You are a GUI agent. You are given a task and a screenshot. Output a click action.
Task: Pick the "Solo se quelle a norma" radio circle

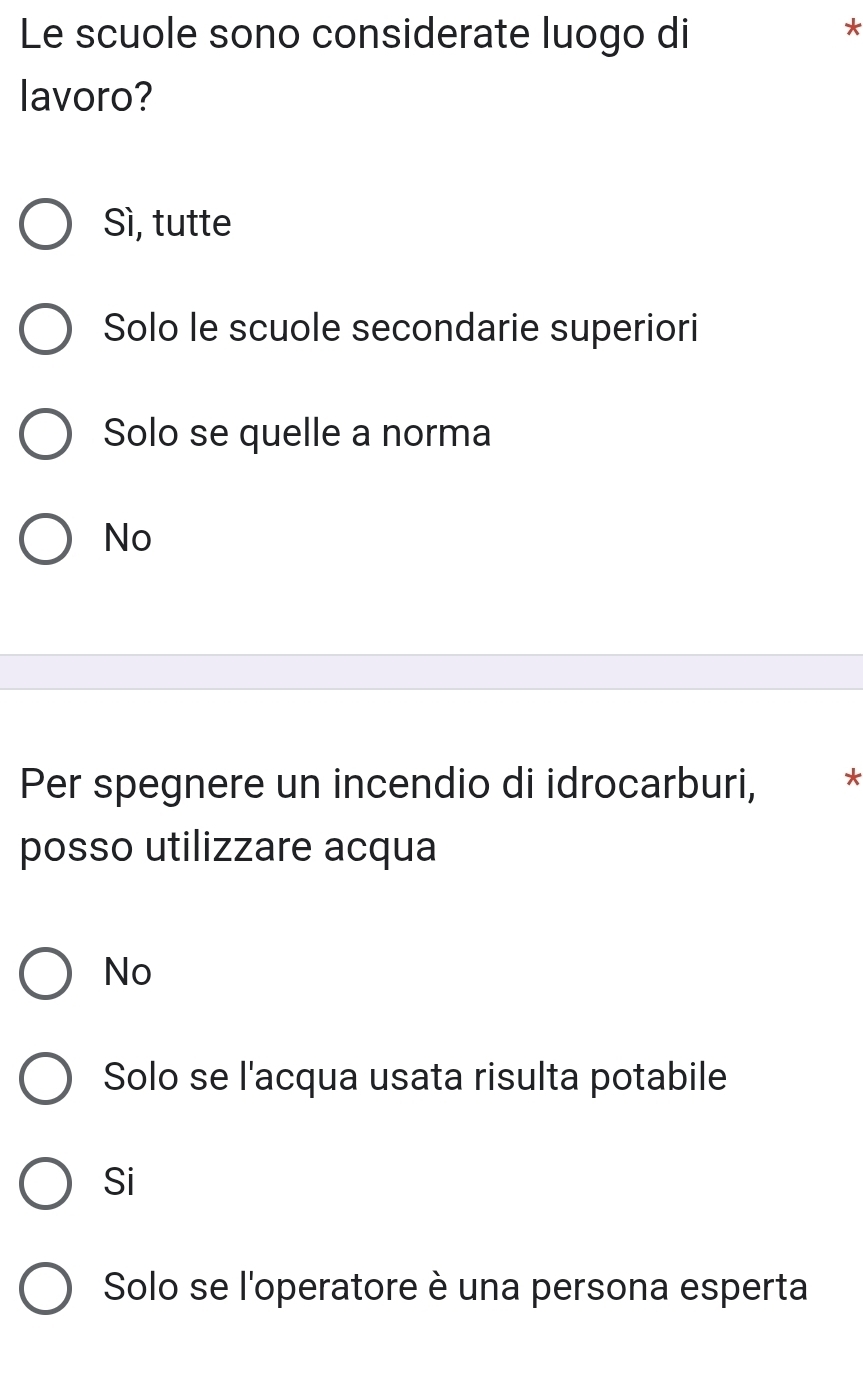click(46, 434)
